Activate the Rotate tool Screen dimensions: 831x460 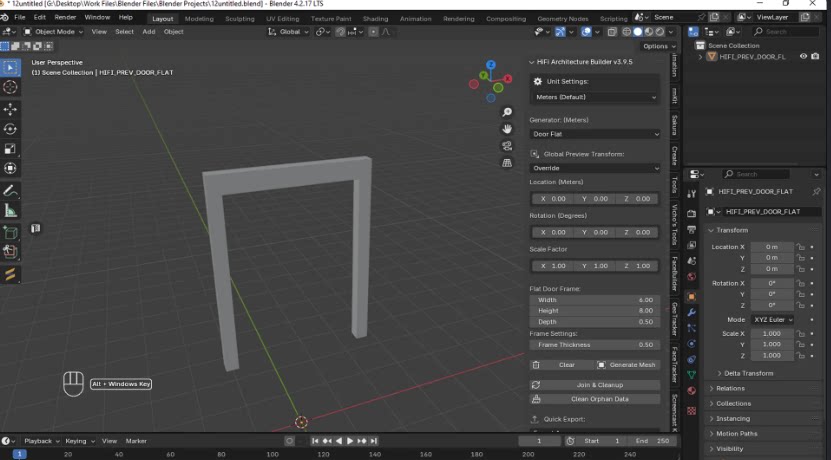click(x=10, y=129)
